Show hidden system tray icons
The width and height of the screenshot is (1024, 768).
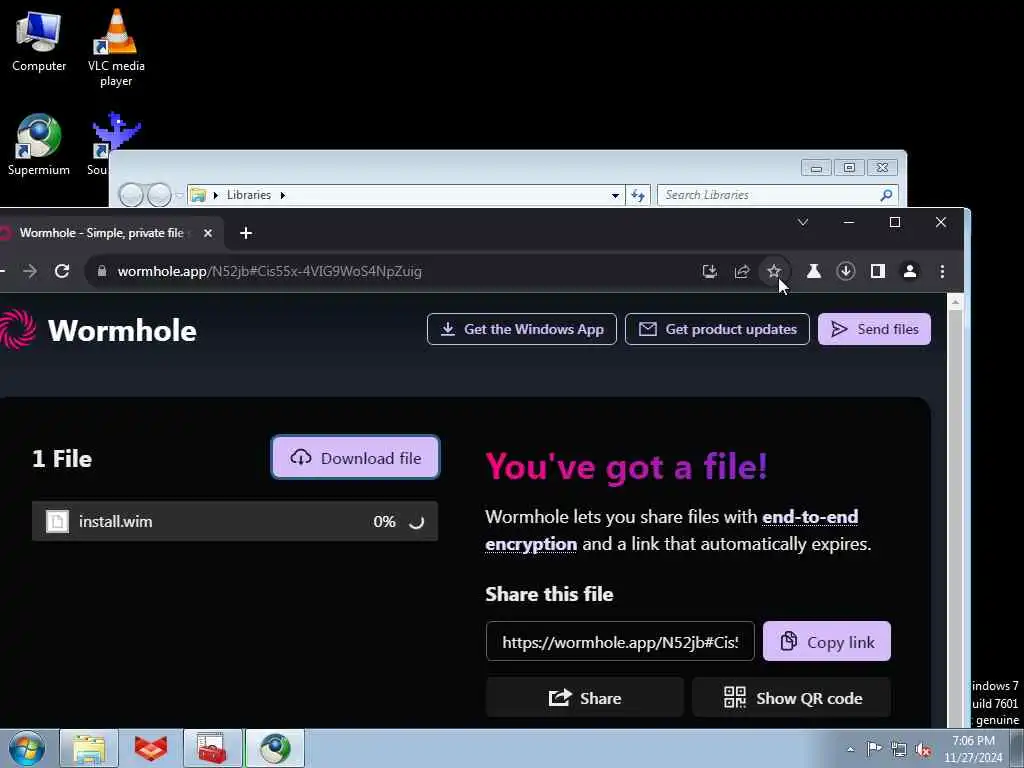coord(850,749)
